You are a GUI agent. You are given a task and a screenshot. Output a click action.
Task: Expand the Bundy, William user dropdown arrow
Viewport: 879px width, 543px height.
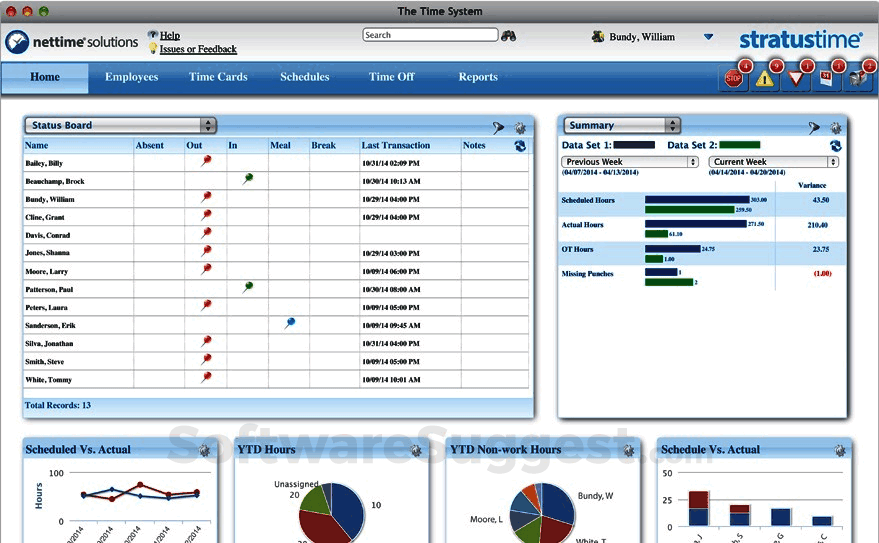[x=709, y=37]
